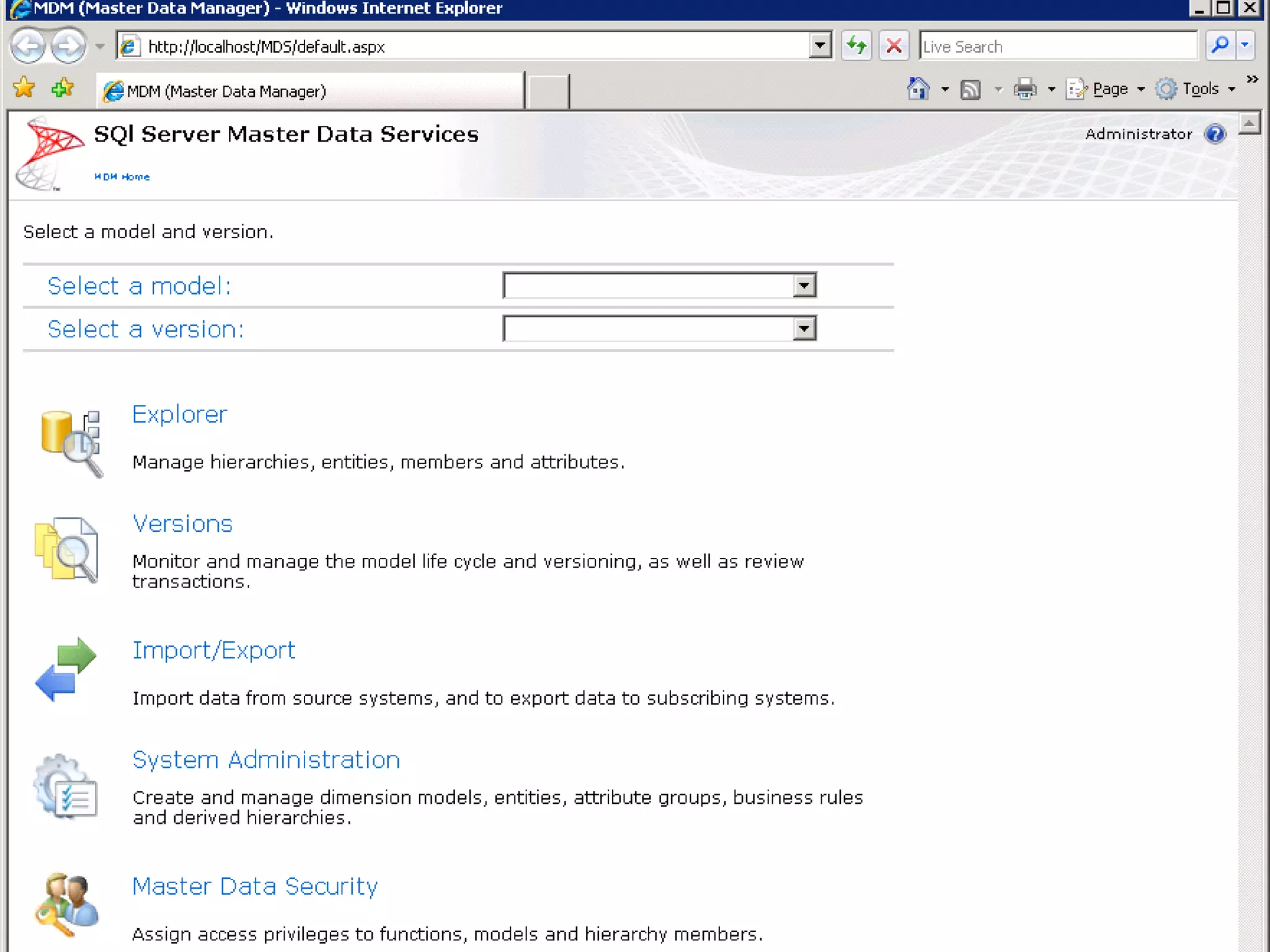The height and width of the screenshot is (952, 1270).
Task: Click the Home page icon
Action: [918, 89]
